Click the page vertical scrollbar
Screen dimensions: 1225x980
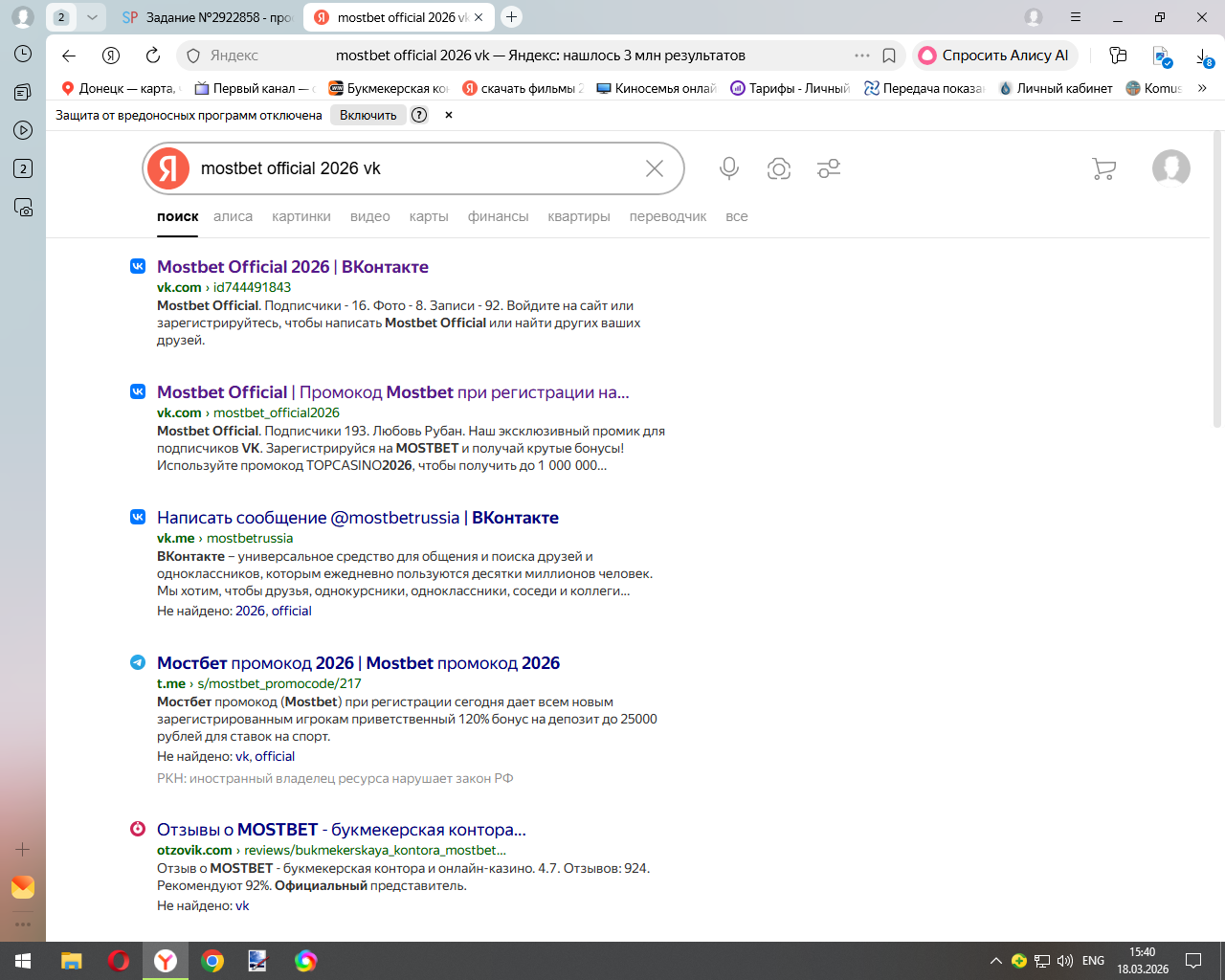(x=1217, y=278)
